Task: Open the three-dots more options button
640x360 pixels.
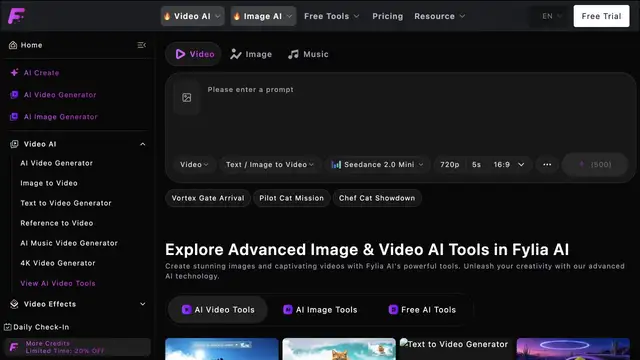Action: click(x=547, y=164)
